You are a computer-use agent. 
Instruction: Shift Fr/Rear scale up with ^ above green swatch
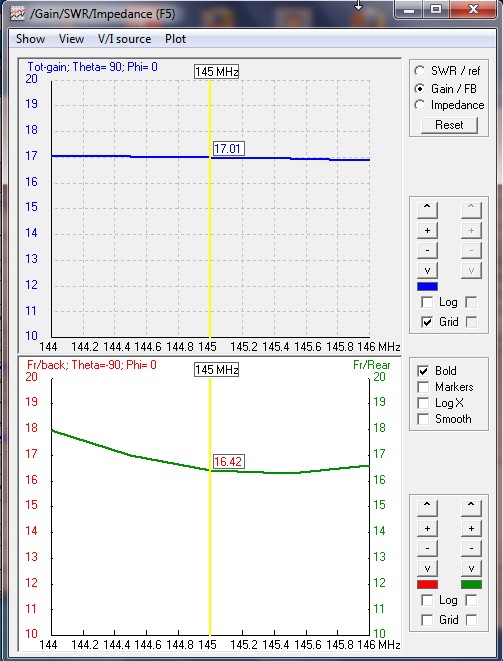[x=471, y=508]
